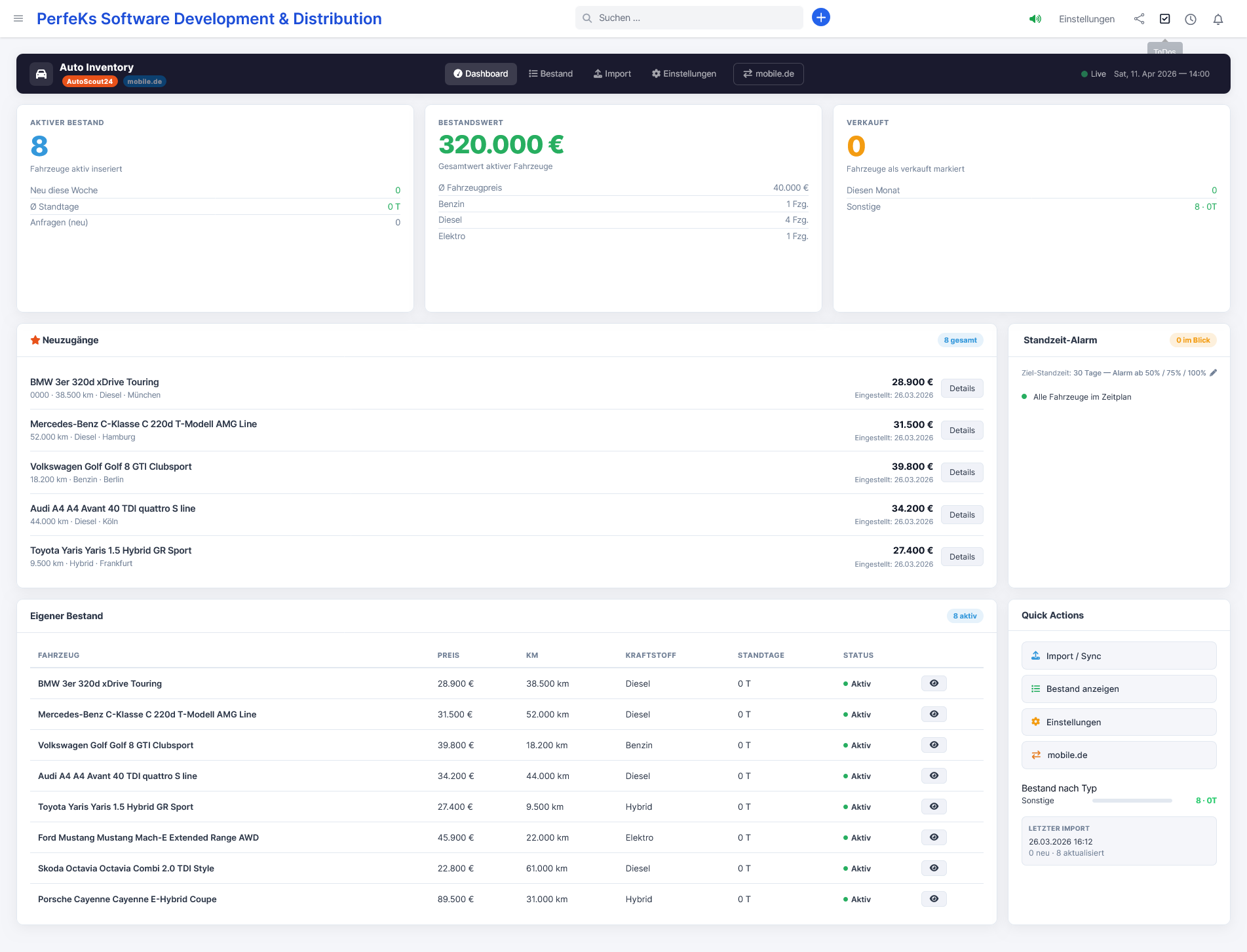Image resolution: width=1247 pixels, height=952 pixels.
Task: Switch to the Bestand tab
Action: 550,74
